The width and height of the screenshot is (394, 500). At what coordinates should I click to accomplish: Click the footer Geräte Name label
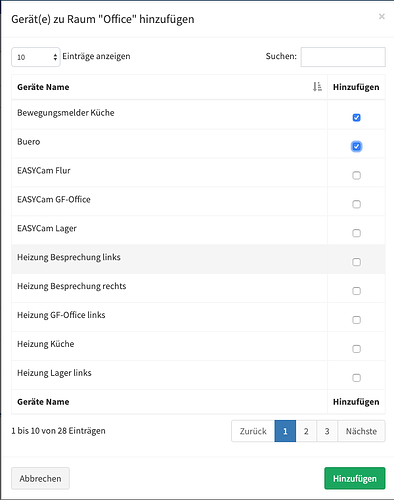(x=43, y=402)
